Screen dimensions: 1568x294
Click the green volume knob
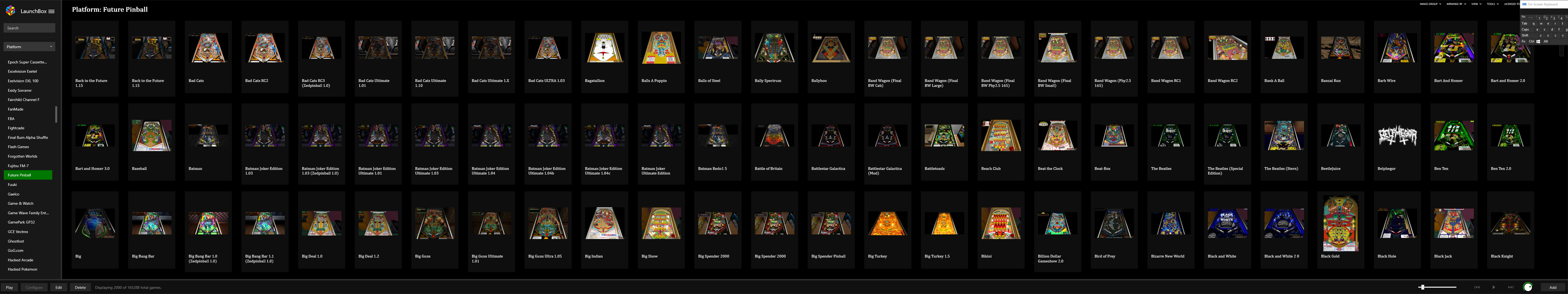(1528, 287)
